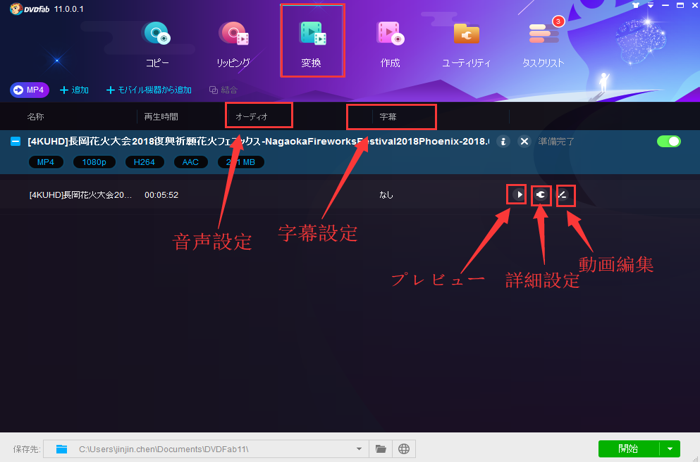Viewport: 700px width, 462px height.
Task: Click the MP4 format tag
Action: pyautogui.click(x=46, y=162)
